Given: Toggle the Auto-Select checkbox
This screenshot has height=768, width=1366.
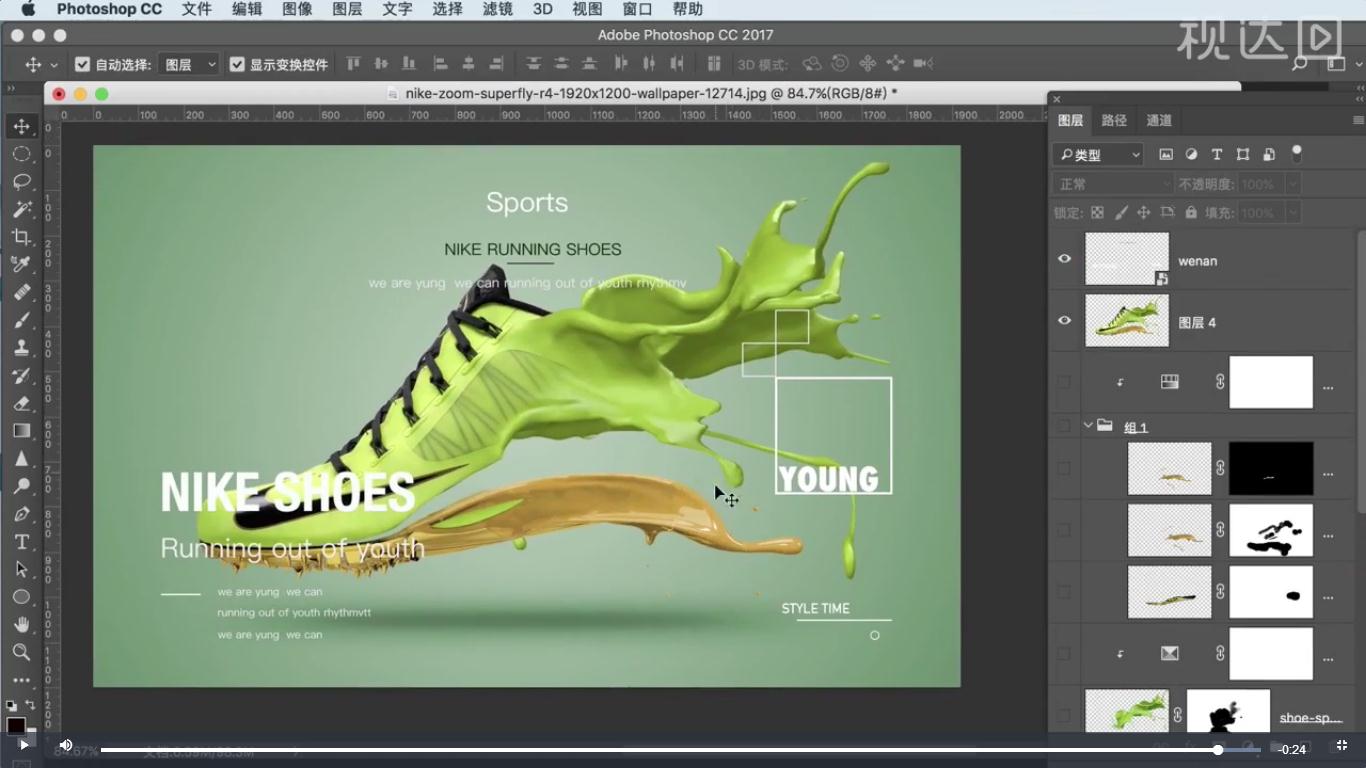Looking at the screenshot, I should click(x=83, y=64).
